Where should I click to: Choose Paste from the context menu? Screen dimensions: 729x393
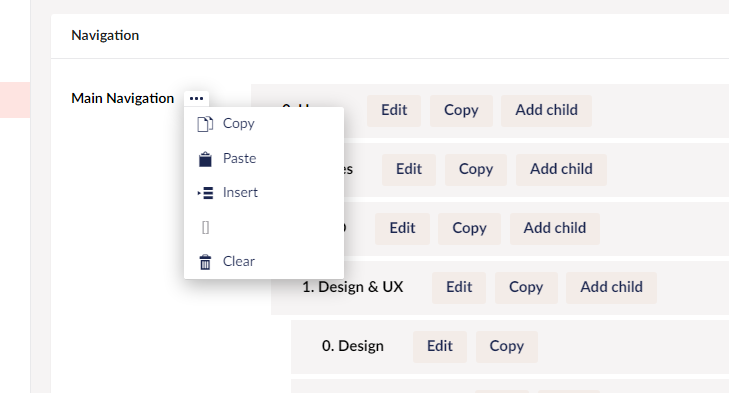[264, 159]
